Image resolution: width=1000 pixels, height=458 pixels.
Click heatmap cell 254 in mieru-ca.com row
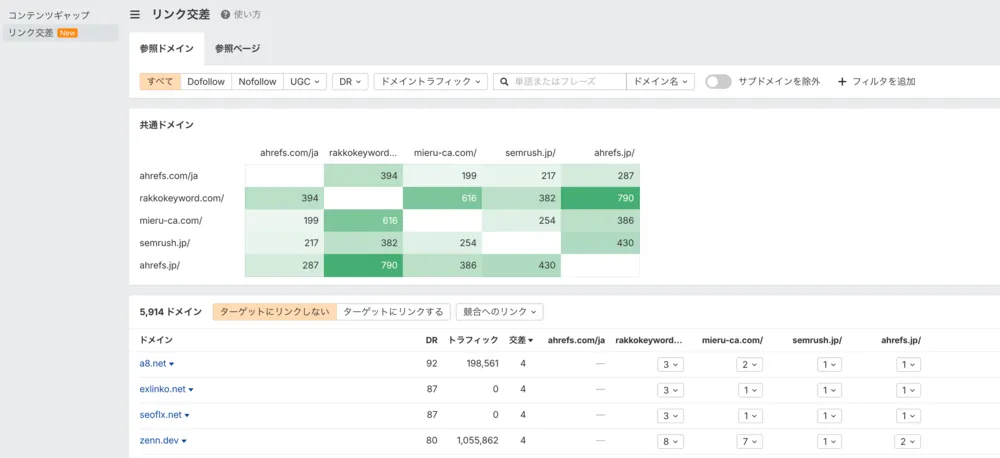point(522,221)
